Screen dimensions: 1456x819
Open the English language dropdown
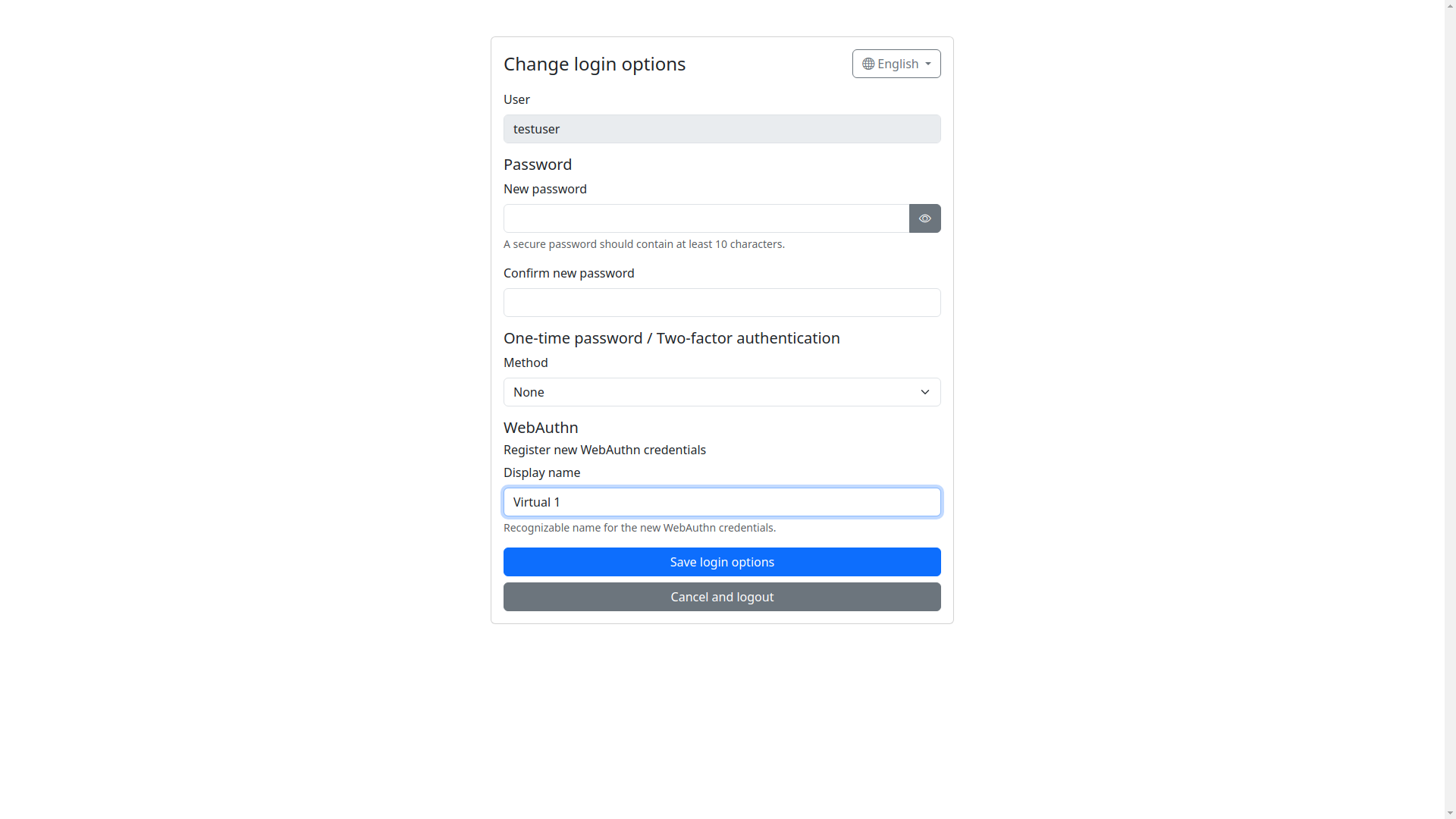coord(896,64)
